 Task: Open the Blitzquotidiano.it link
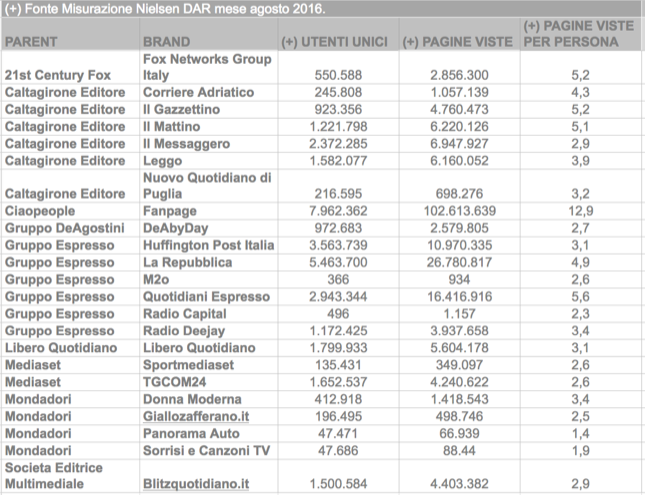point(196,484)
